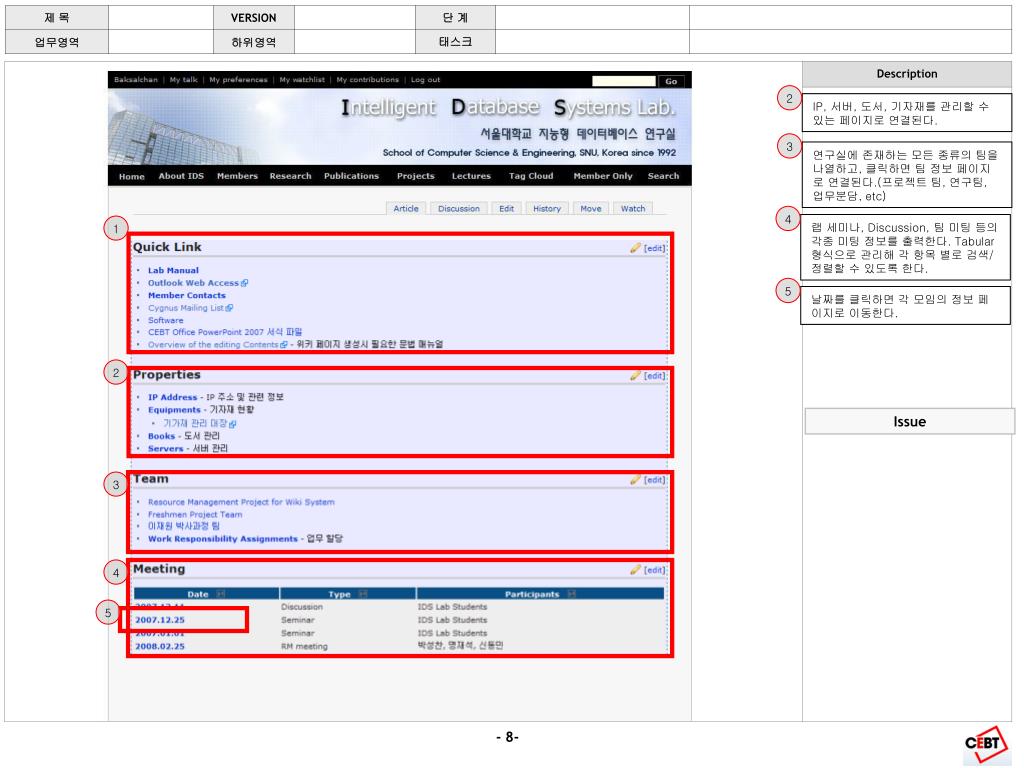Open the Outlook Web Access link
Image resolution: width=1024 pixels, height=768 pixels.
(193, 283)
